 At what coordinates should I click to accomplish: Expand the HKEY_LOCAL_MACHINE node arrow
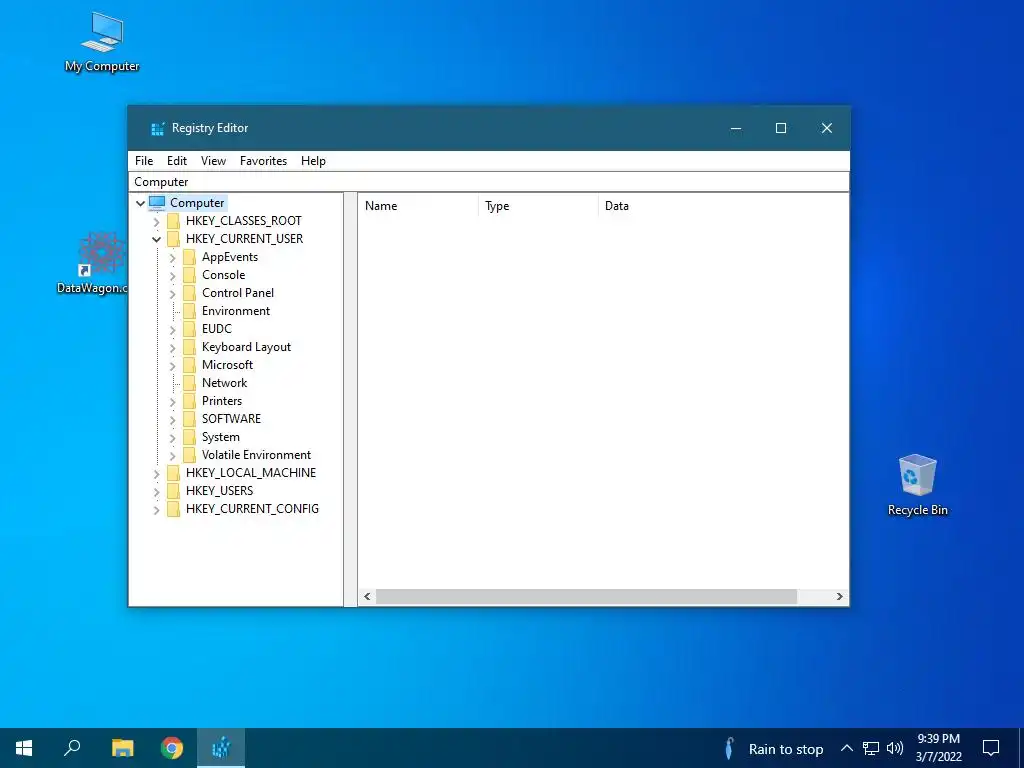(156, 473)
